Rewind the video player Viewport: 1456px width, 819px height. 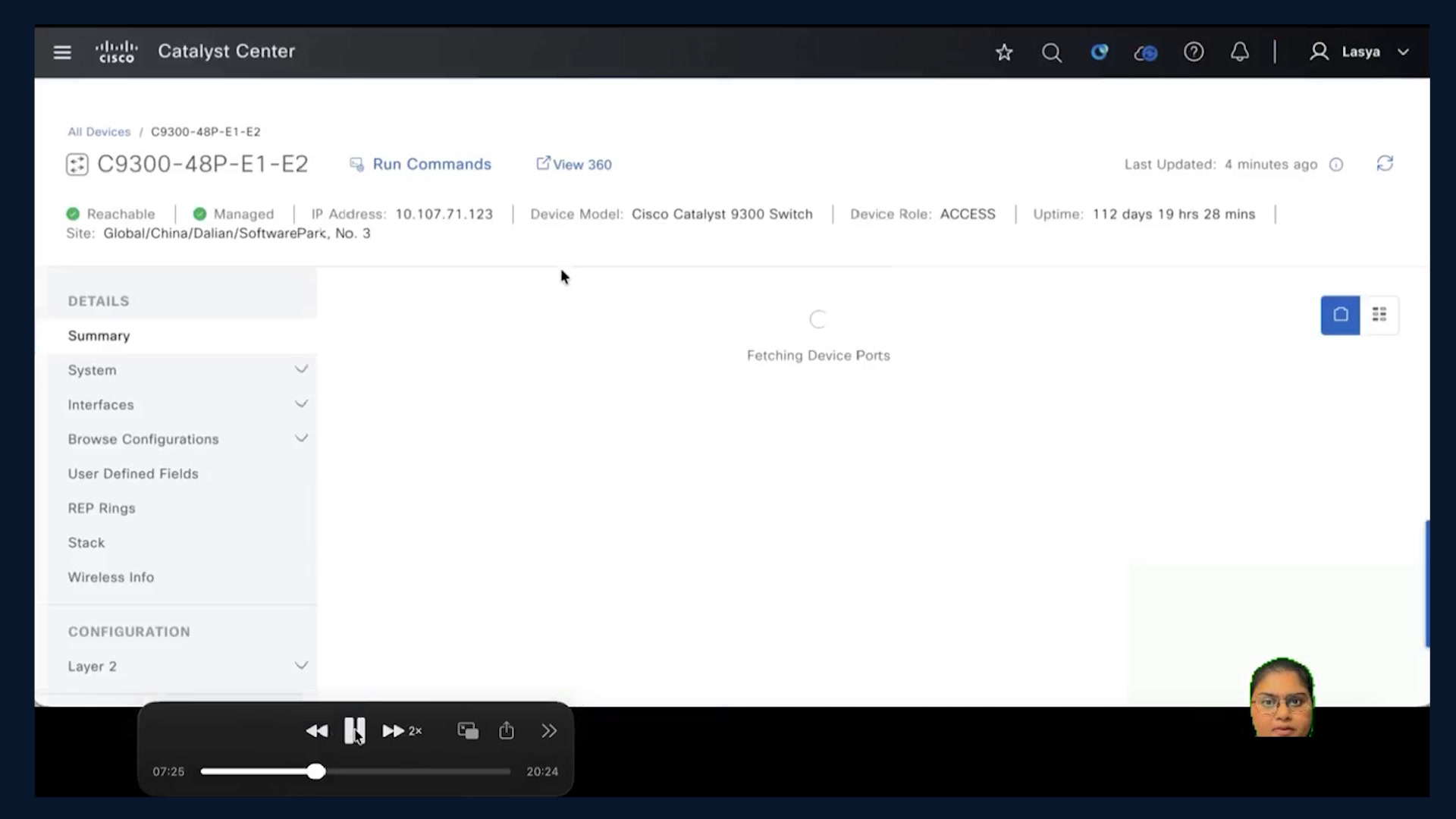click(x=317, y=731)
